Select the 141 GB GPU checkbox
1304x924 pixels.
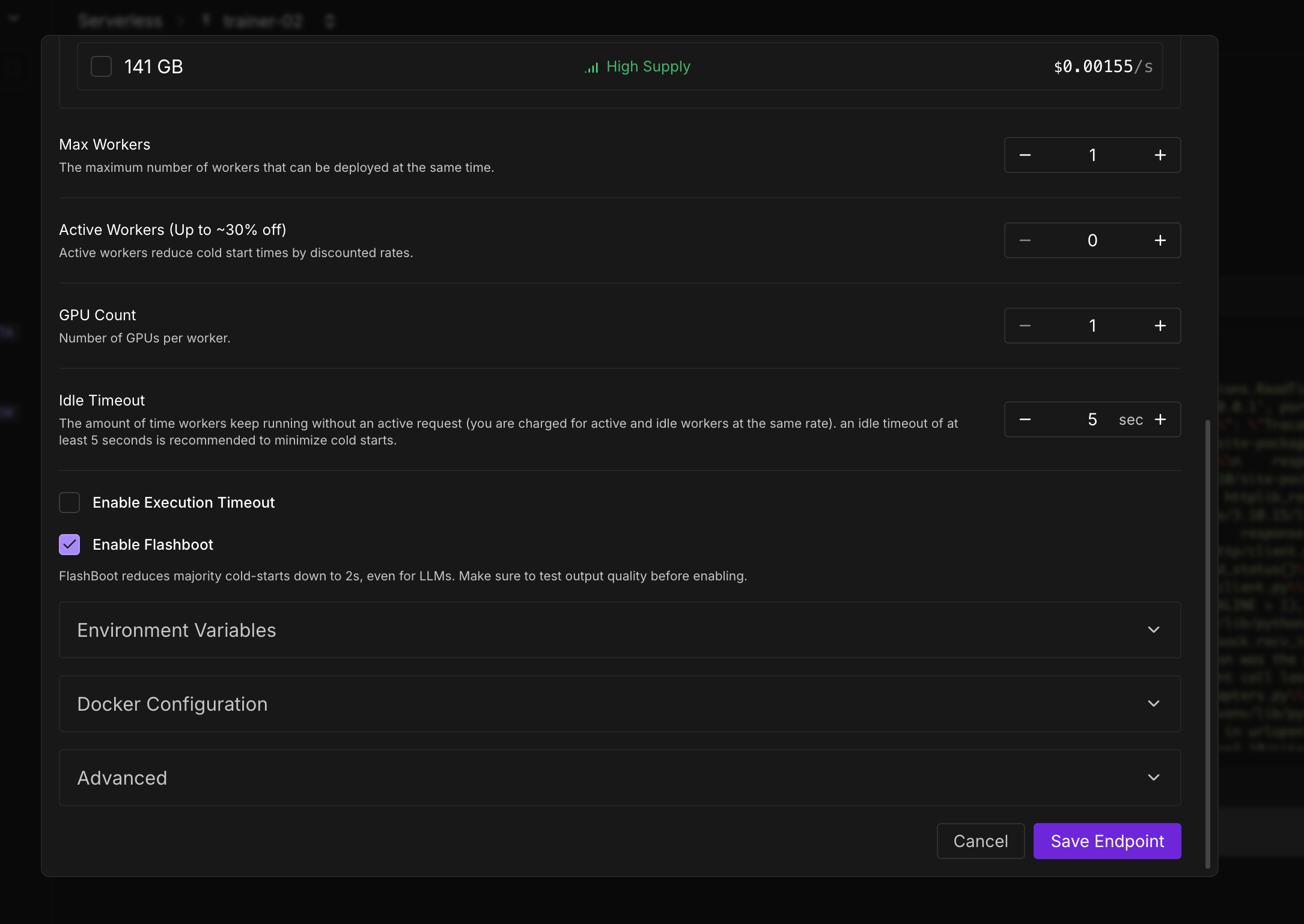click(101, 66)
